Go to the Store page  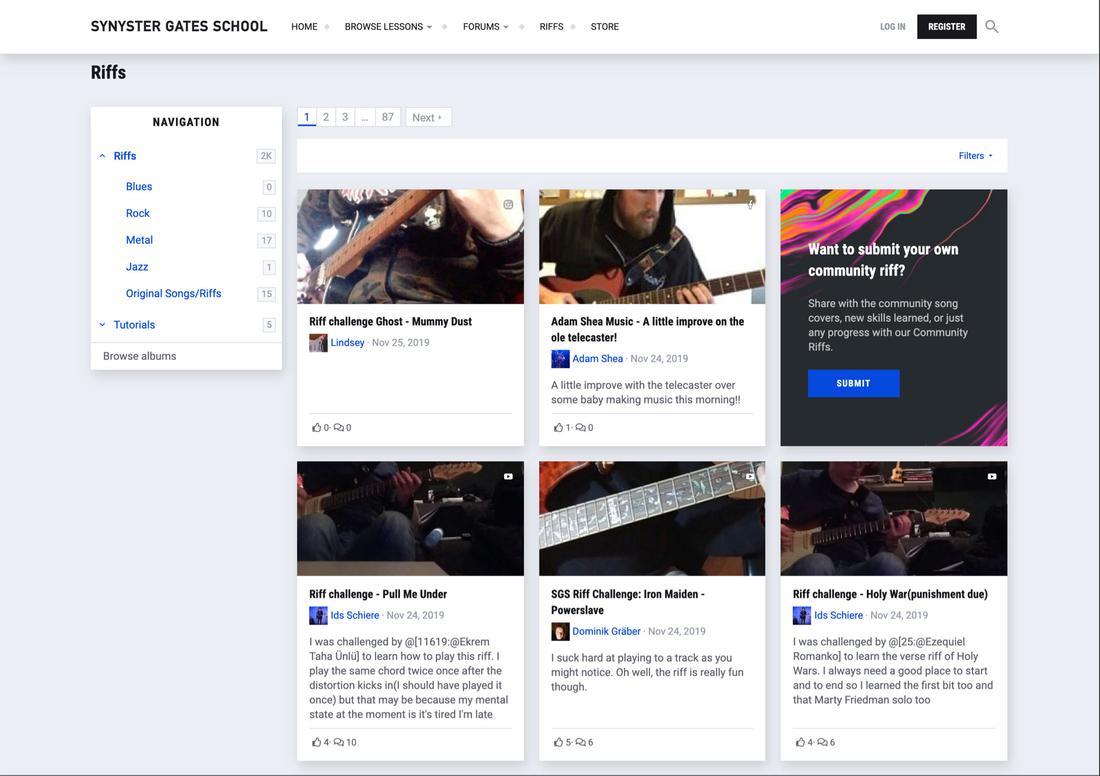pos(604,27)
